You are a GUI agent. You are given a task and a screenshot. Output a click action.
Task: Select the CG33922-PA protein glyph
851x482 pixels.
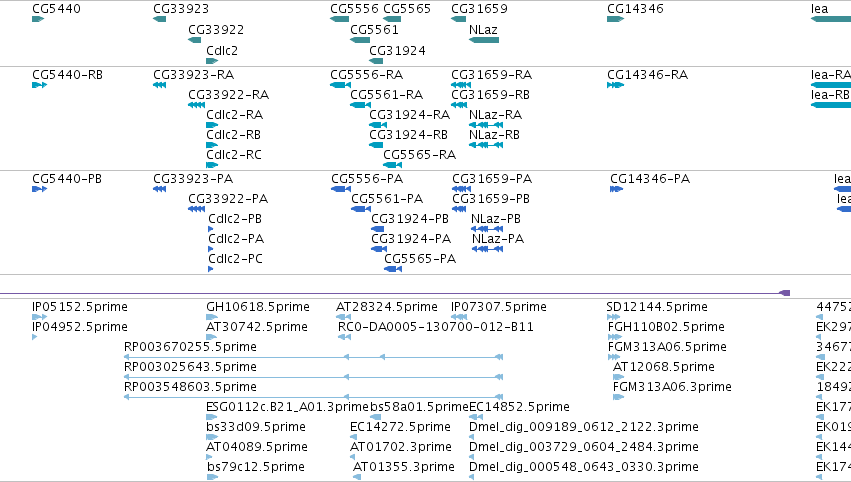point(196,209)
